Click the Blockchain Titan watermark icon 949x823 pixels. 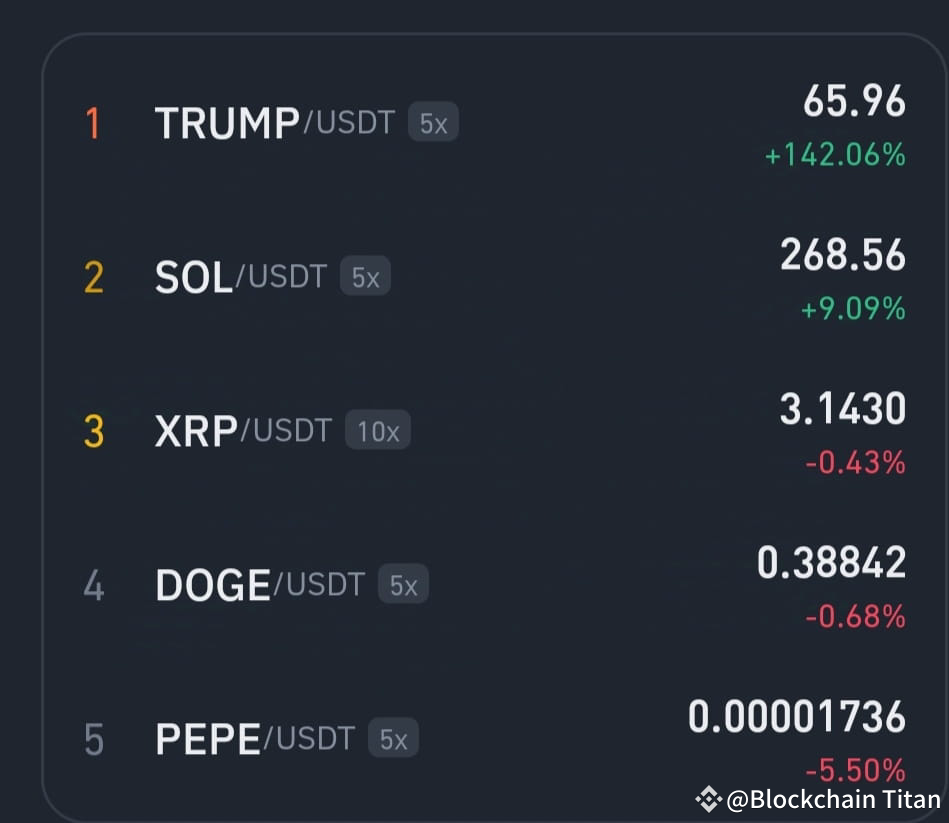711,800
